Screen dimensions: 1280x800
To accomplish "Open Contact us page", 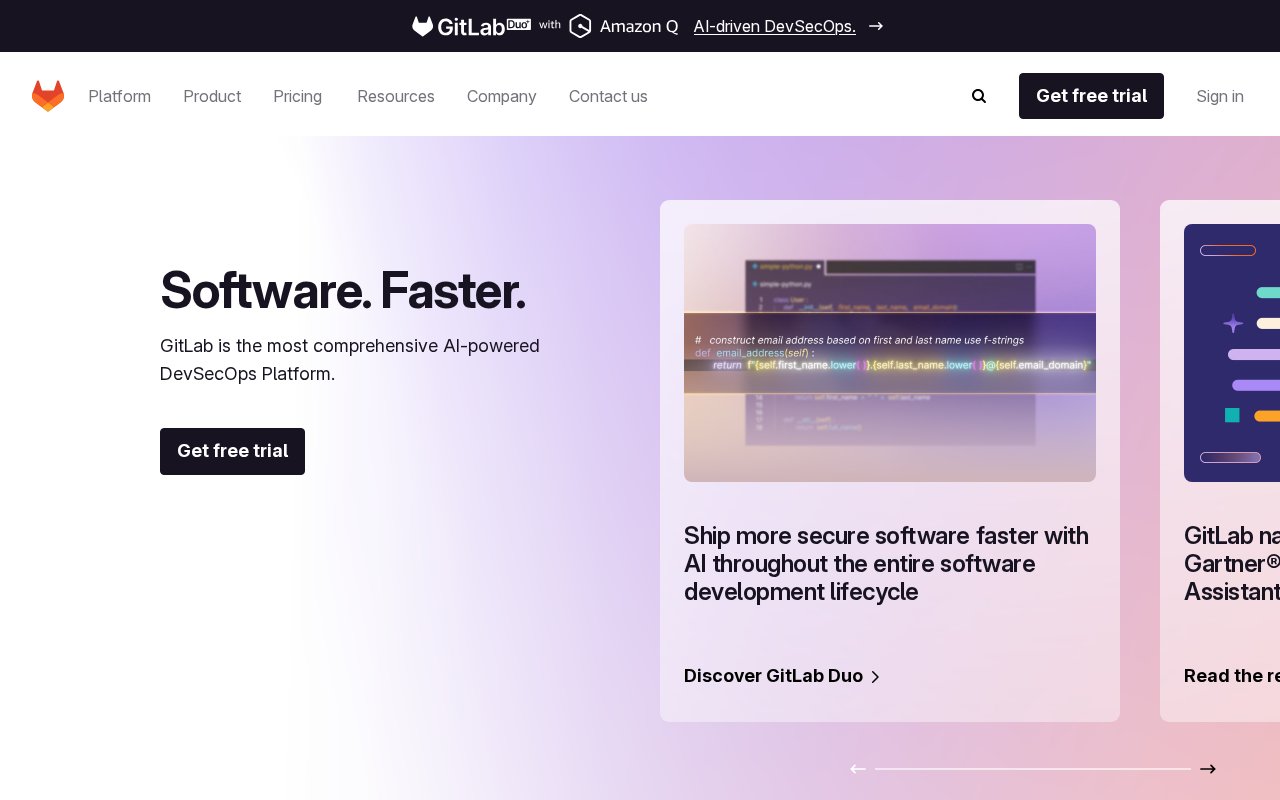I will (x=608, y=96).
